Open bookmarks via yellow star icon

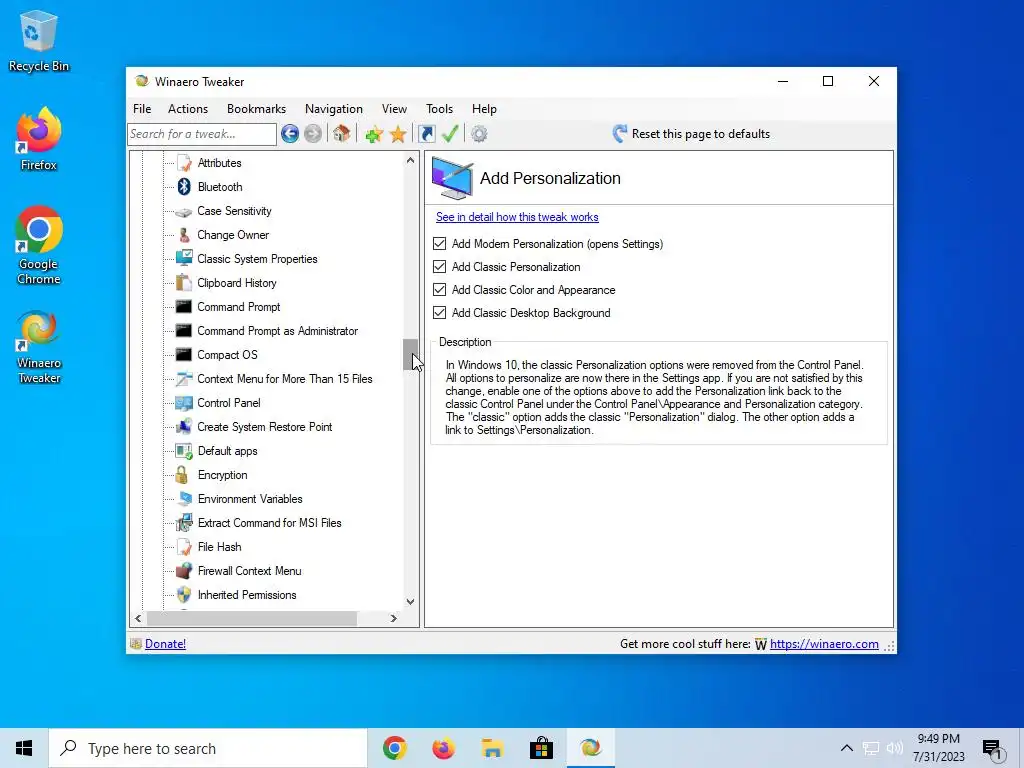398,135
